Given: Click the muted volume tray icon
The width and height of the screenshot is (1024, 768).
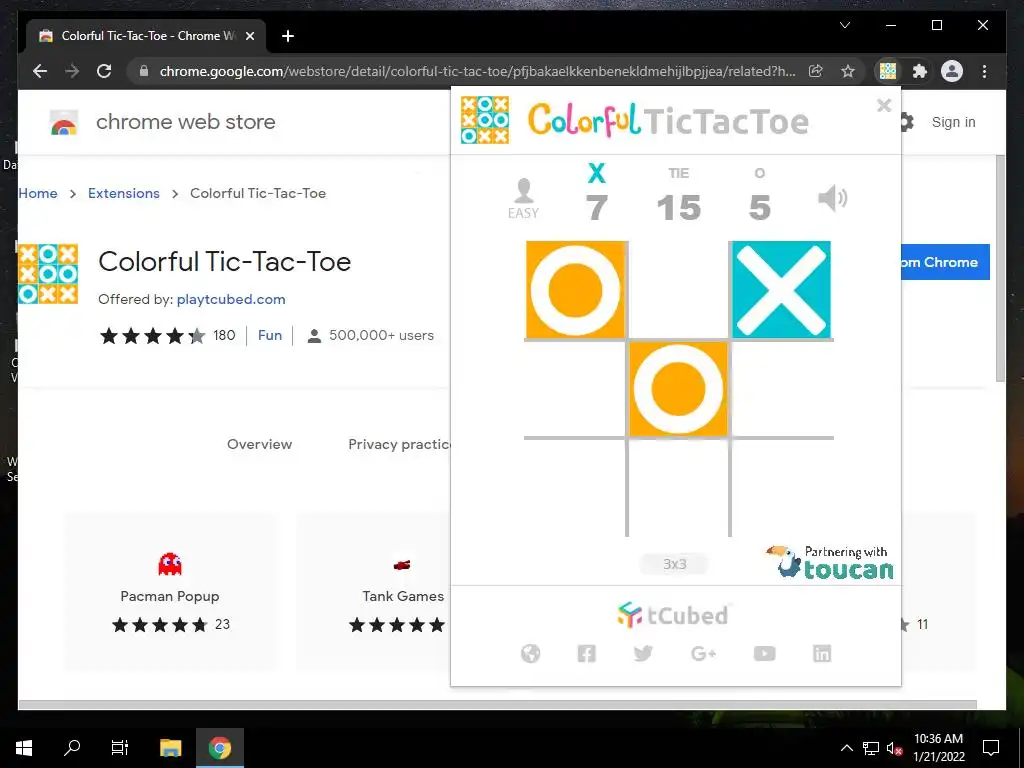Looking at the screenshot, I should [x=894, y=748].
